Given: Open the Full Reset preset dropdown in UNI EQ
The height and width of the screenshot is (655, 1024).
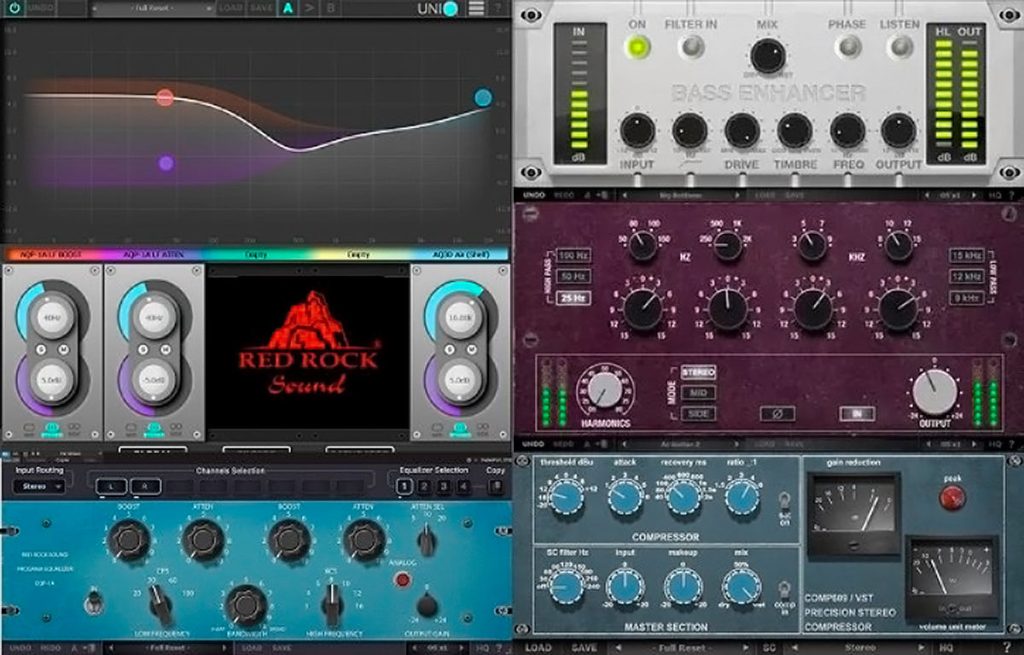Looking at the screenshot, I should click(x=153, y=8).
